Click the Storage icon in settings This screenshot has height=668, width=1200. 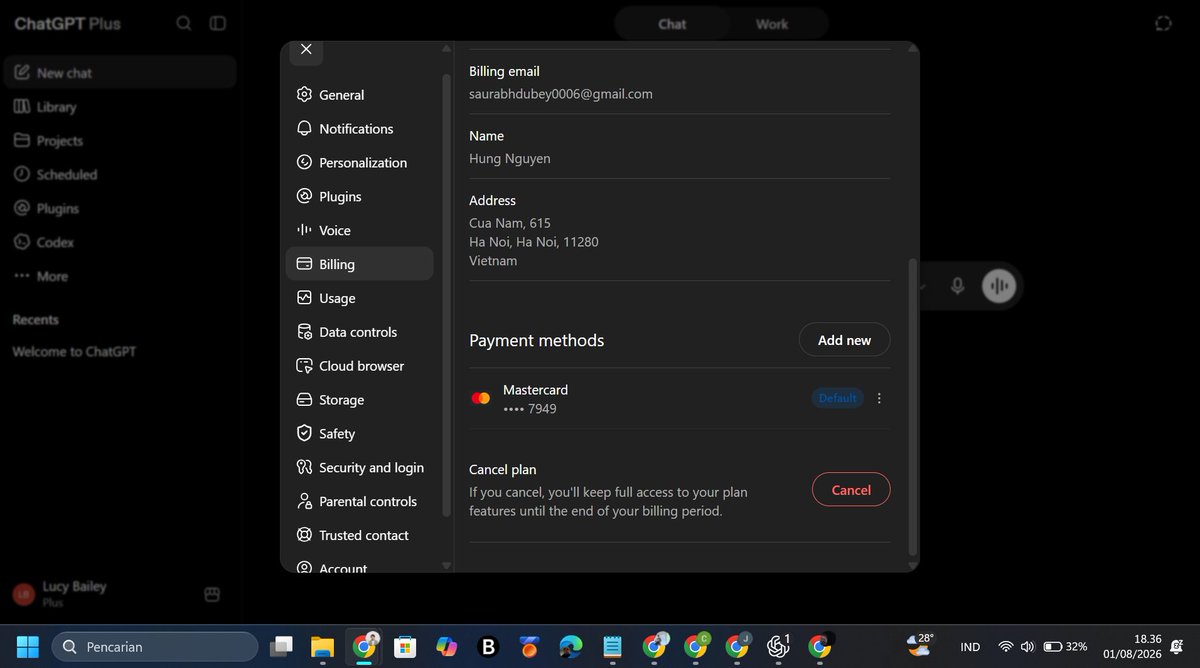305,400
